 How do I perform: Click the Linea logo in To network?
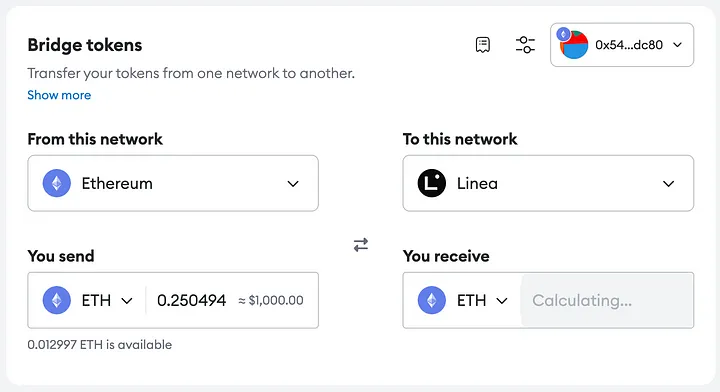[x=432, y=183]
